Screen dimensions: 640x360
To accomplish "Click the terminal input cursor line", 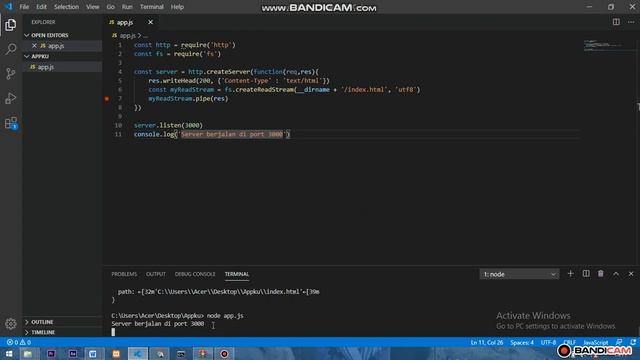I will coord(113,332).
